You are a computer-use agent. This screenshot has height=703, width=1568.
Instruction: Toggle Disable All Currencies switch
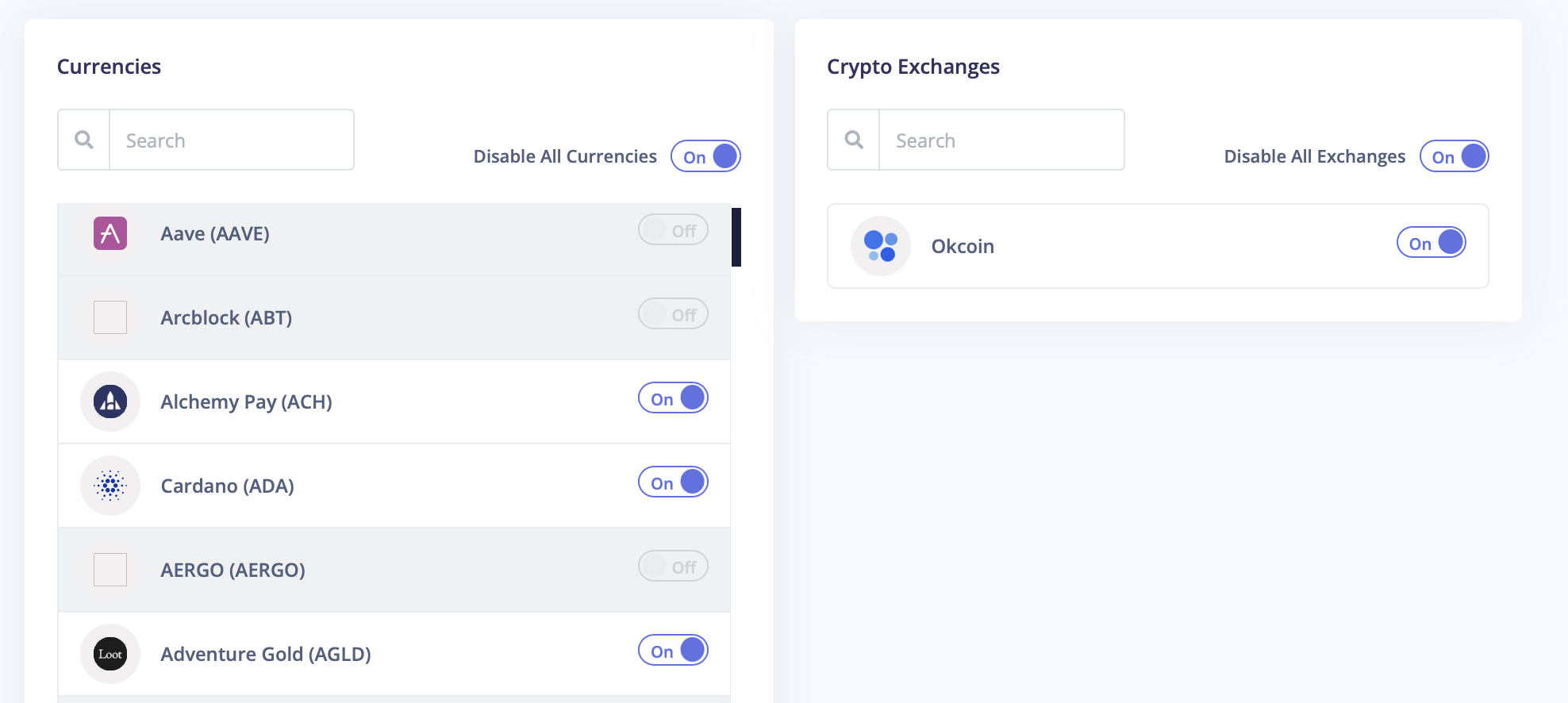pyautogui.click(x=705, y=156)
